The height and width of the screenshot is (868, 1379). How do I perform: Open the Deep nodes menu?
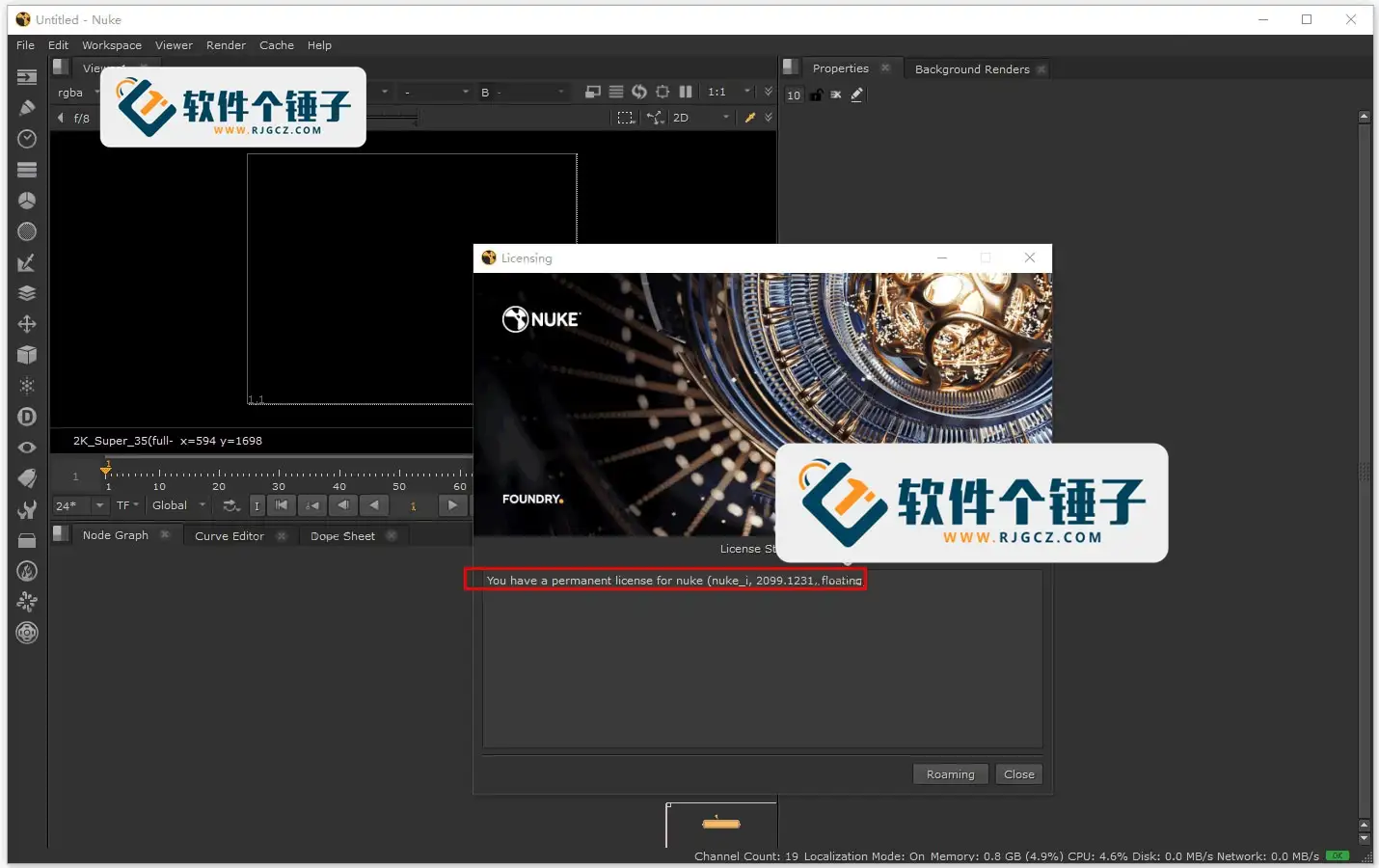[27, 417]
